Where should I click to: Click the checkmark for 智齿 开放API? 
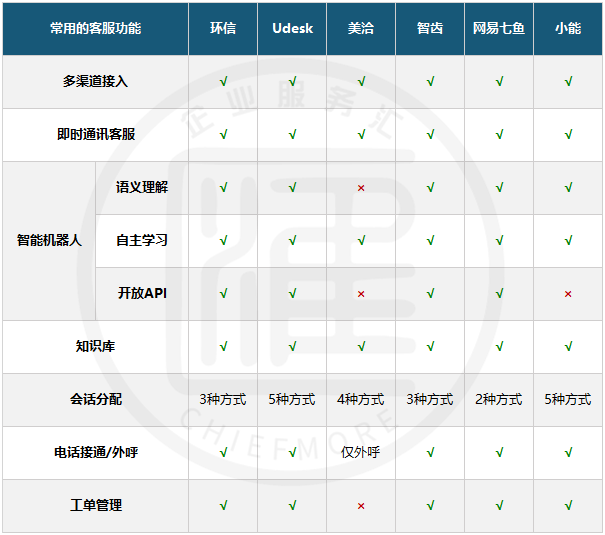(431, 293)
